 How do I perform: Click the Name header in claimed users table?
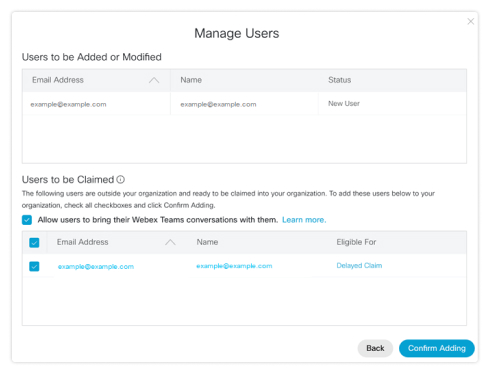click(207, 242)
